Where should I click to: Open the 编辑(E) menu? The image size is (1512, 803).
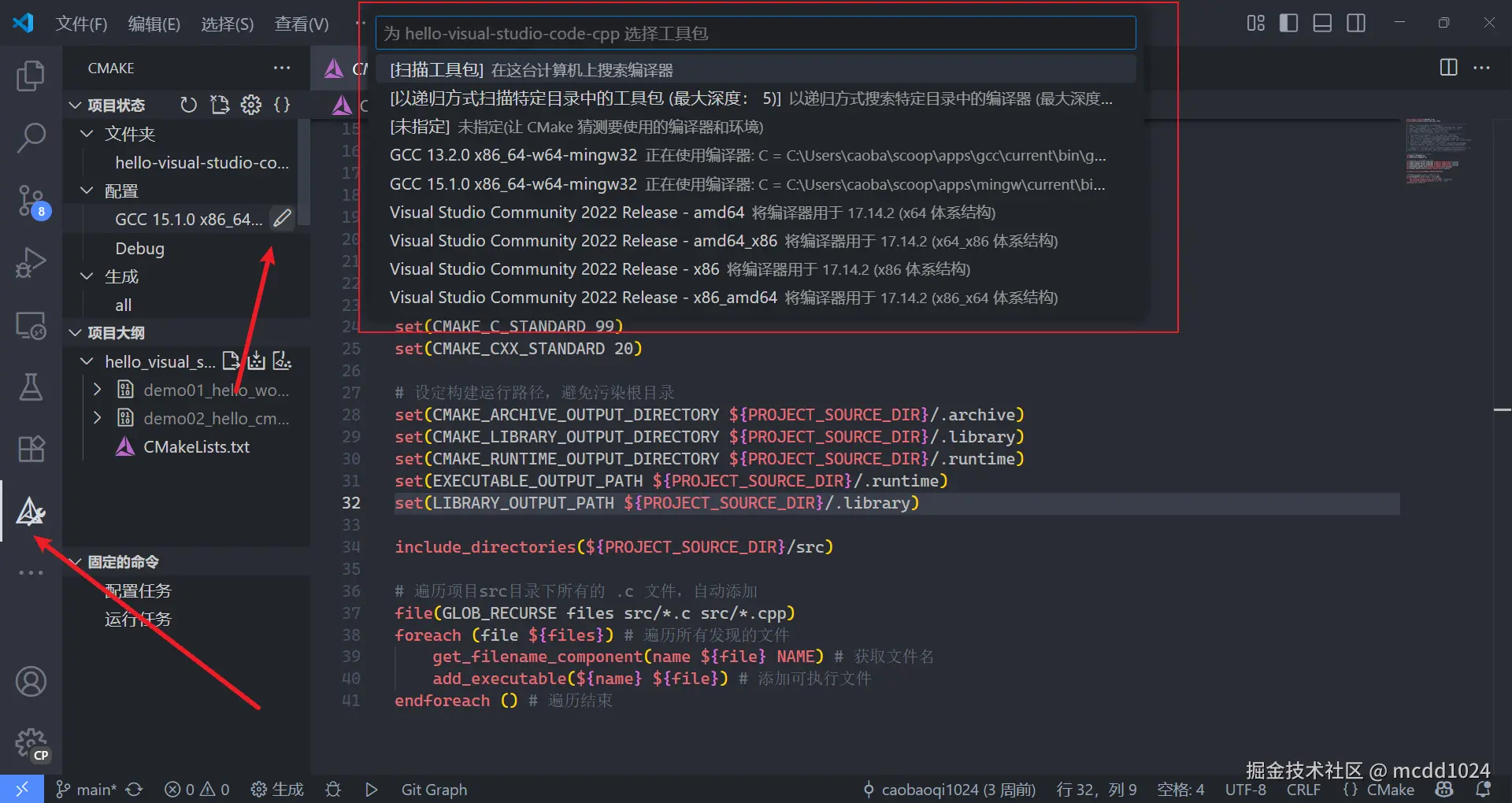[x=154, y=24]
